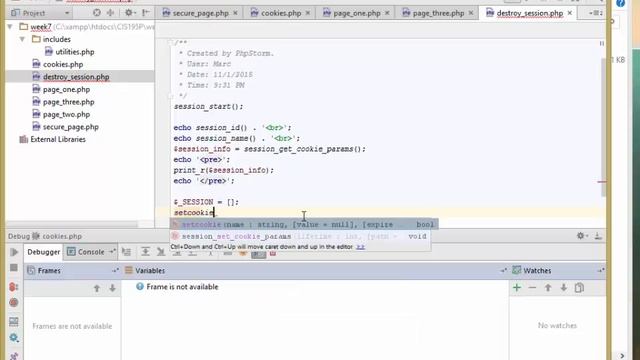
Task: Open Project panel settings gear
Action: [x=129, y=13]
